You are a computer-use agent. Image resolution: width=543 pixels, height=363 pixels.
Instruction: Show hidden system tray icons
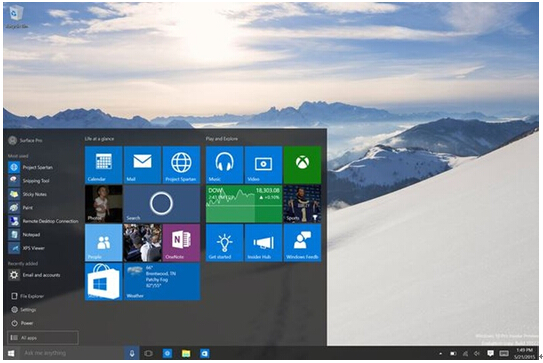pos(440,354)
